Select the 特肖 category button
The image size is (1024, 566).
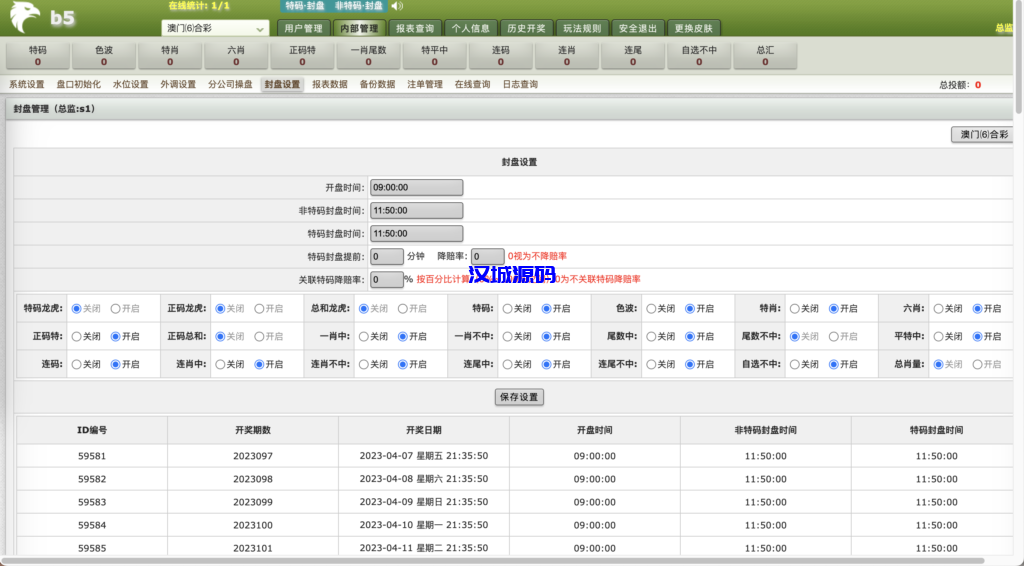click(x=170, y=55)
